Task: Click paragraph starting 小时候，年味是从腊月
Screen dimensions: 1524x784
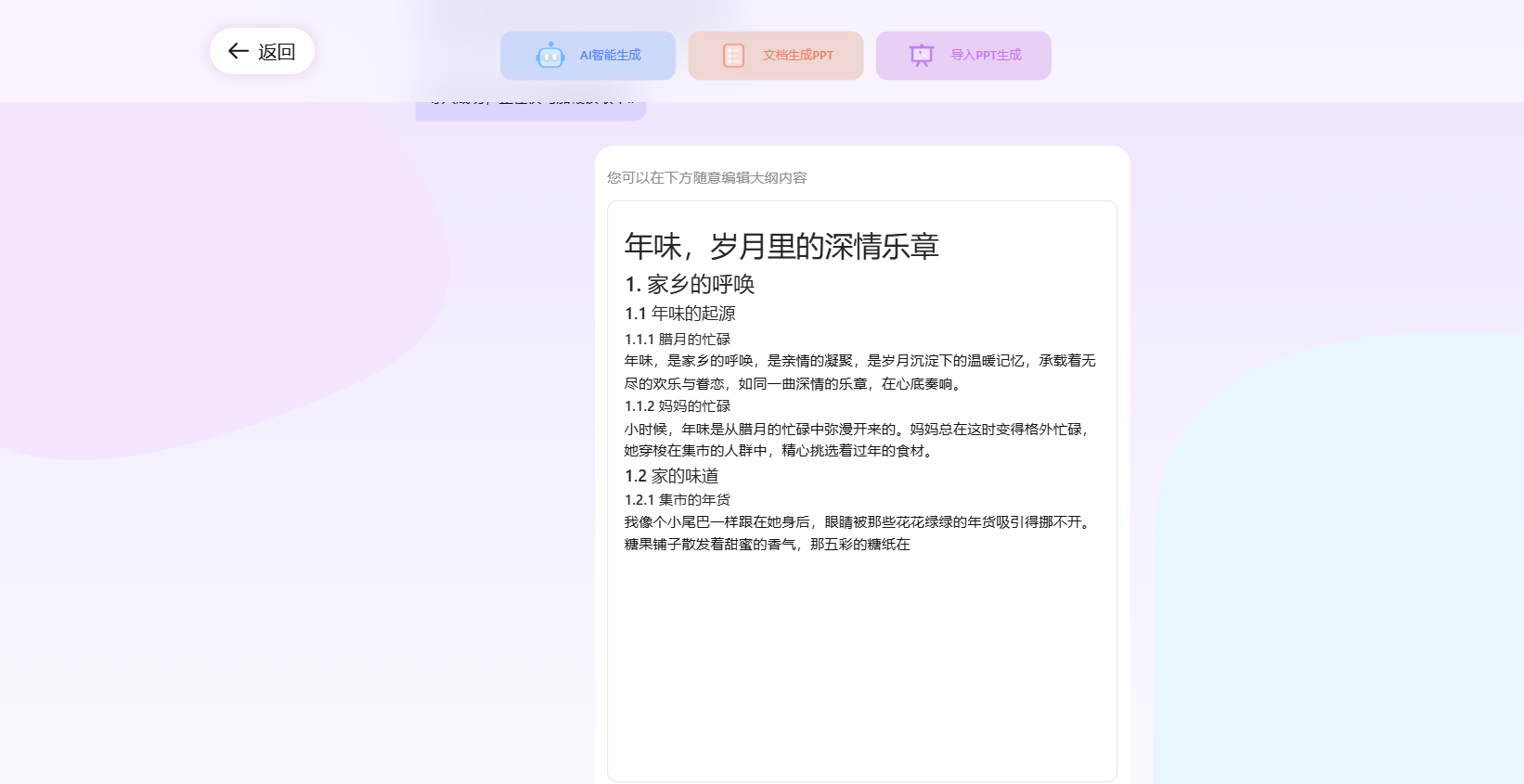Action: (x=856, y=440)
